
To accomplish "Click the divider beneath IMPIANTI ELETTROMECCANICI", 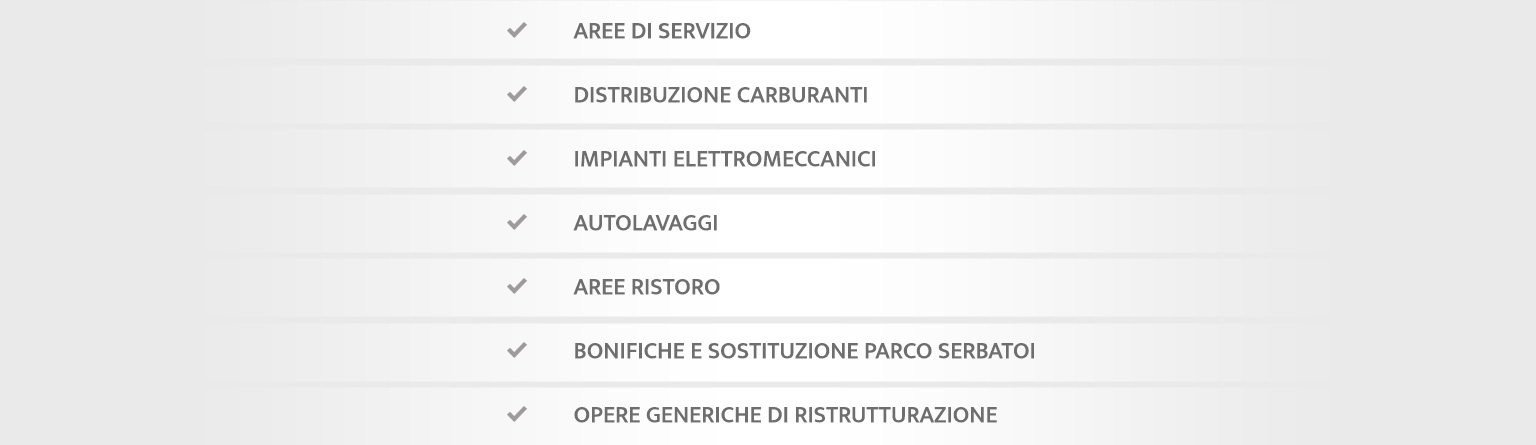I will coord(768,191).
